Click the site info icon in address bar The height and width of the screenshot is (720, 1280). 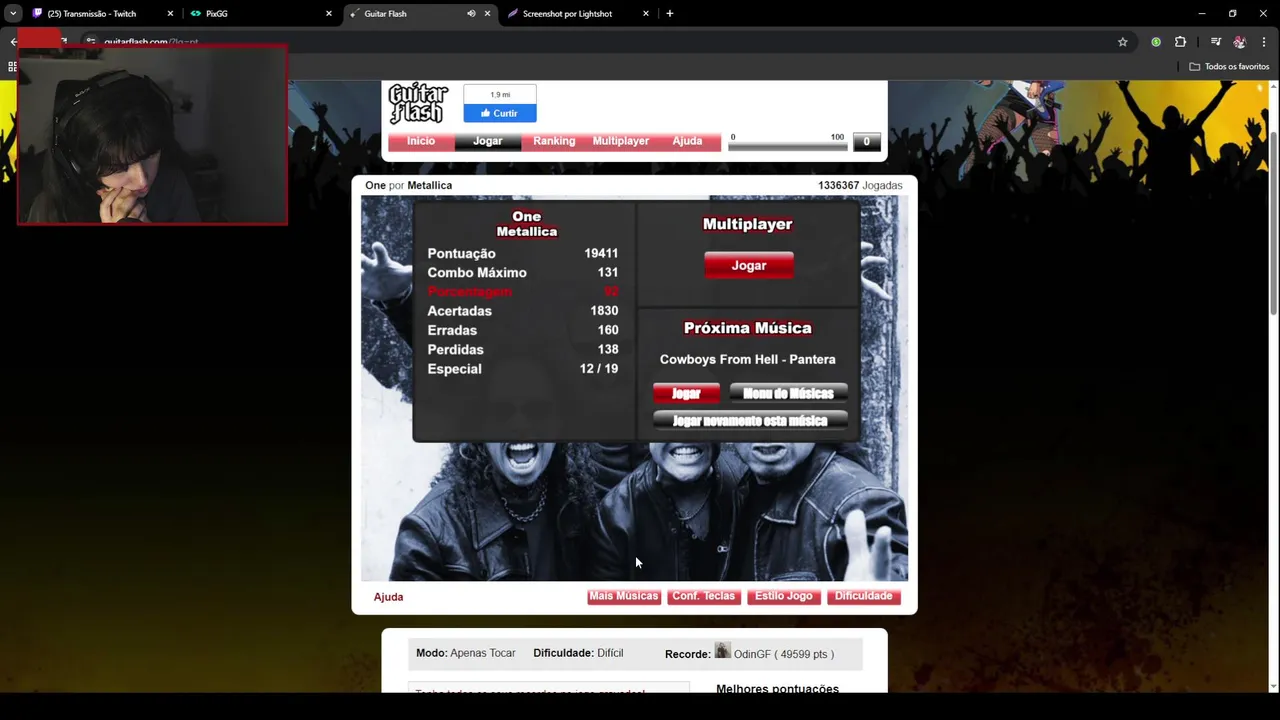coord(91,42)
